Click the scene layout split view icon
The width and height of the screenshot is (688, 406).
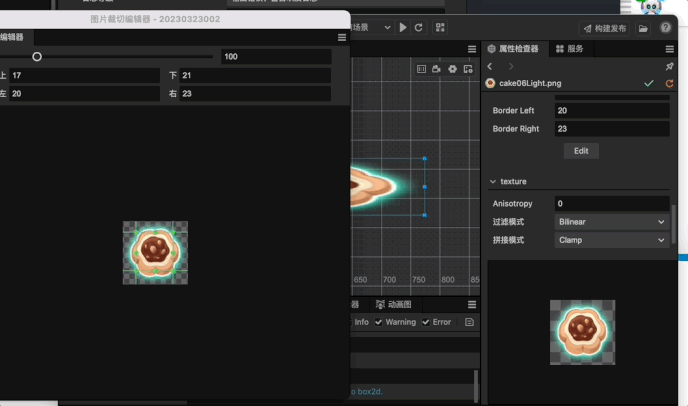(x=421, y=69)
